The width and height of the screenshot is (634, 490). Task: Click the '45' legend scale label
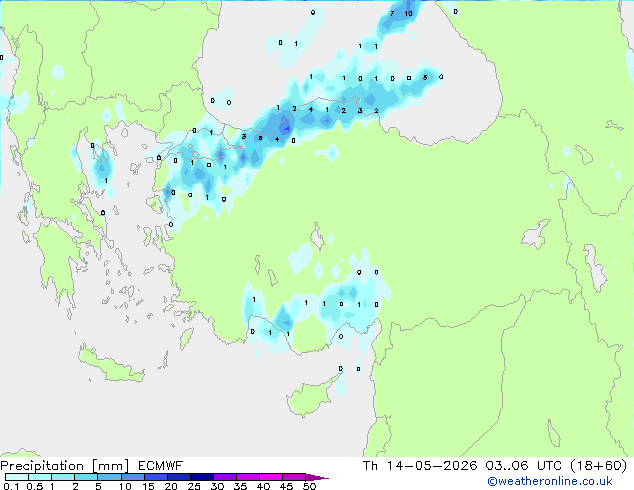[x=286, y=486]
